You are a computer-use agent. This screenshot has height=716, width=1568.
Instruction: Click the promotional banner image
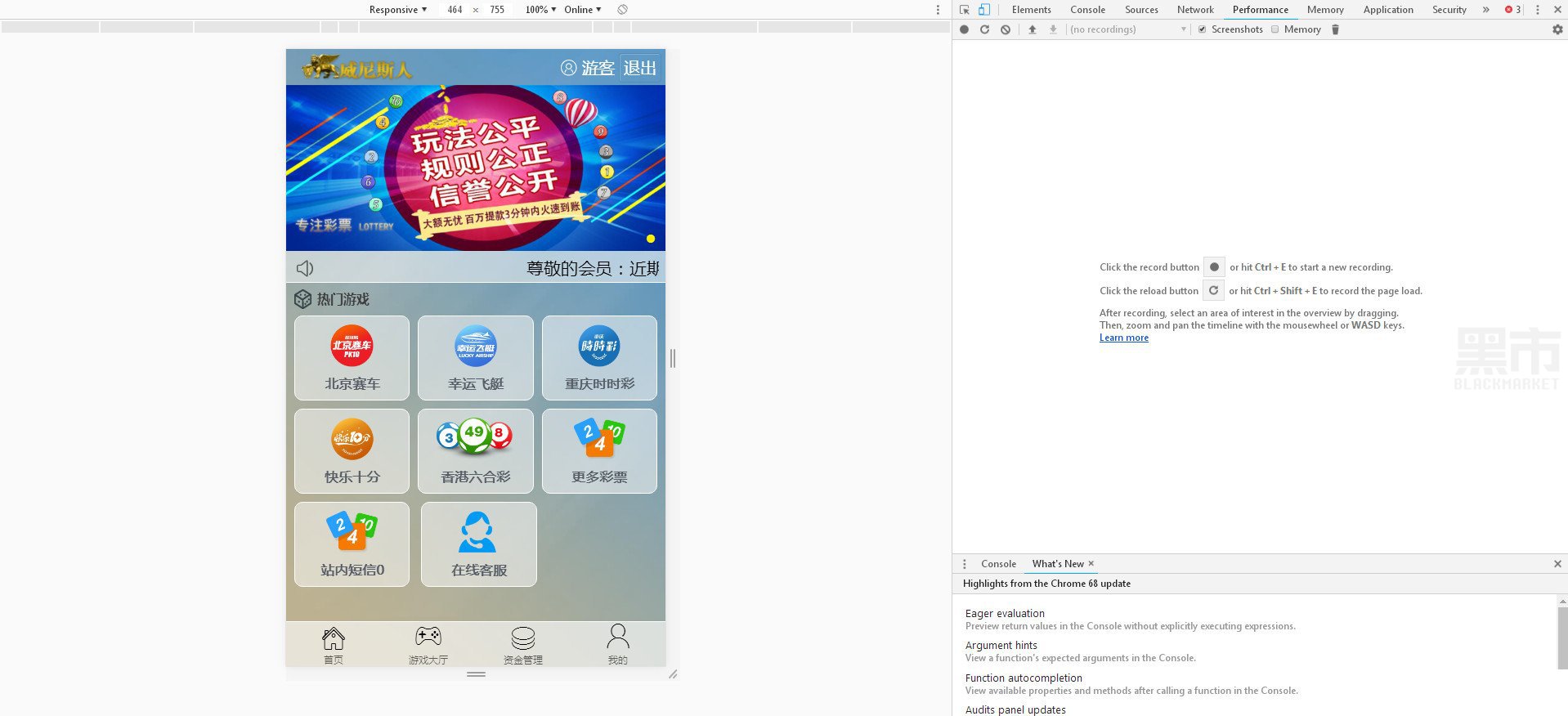pyautogui.click(x=476, y=168)
